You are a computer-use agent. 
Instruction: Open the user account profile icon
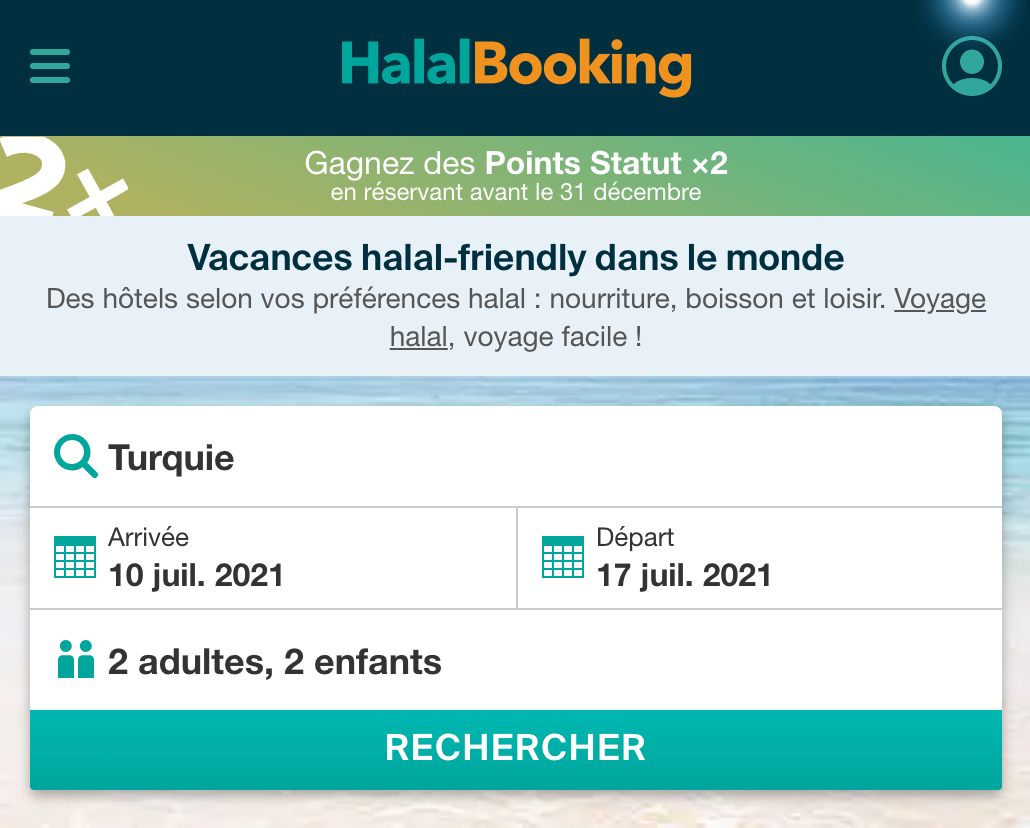(x=972, y=66)
